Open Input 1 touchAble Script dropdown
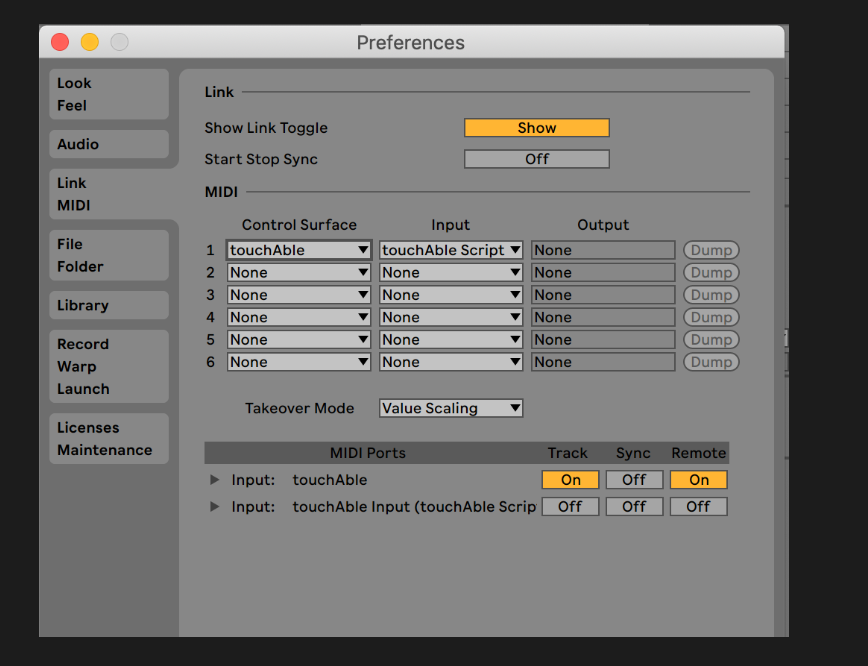 point(451,250)
